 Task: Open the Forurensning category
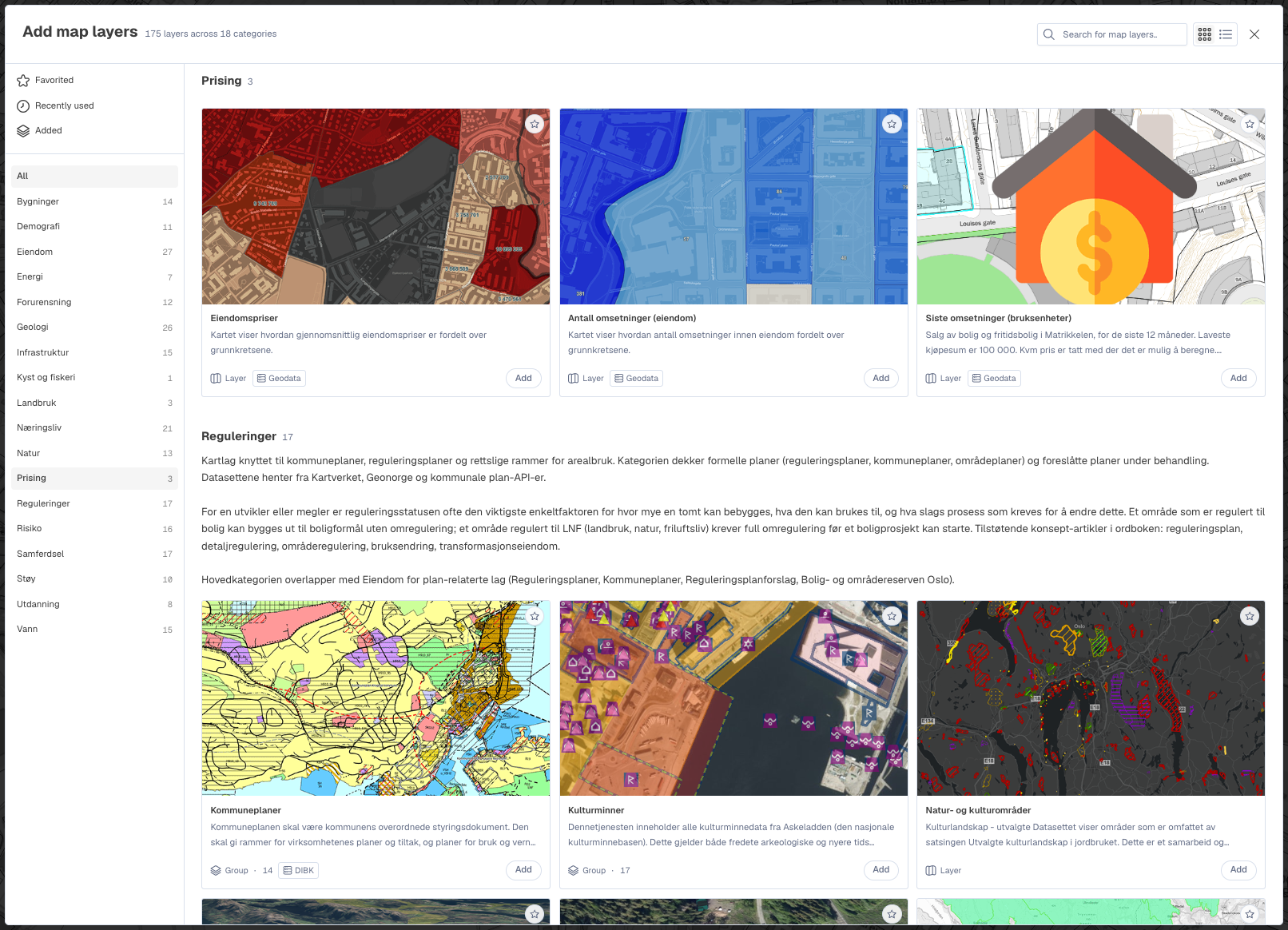pyautogui.click(x=94, y=302)
